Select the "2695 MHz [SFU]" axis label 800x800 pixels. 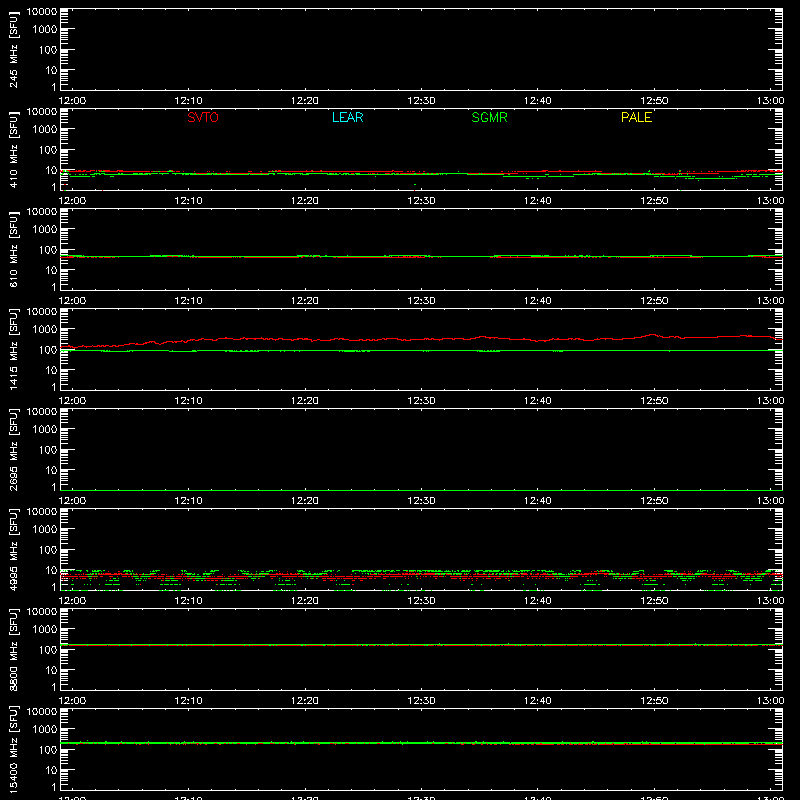13,449
